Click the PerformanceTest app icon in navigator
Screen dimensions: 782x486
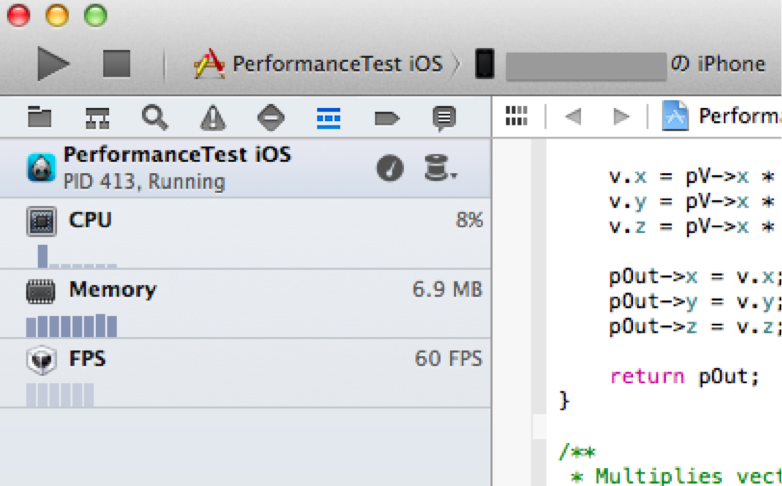(x=41, y=168)
